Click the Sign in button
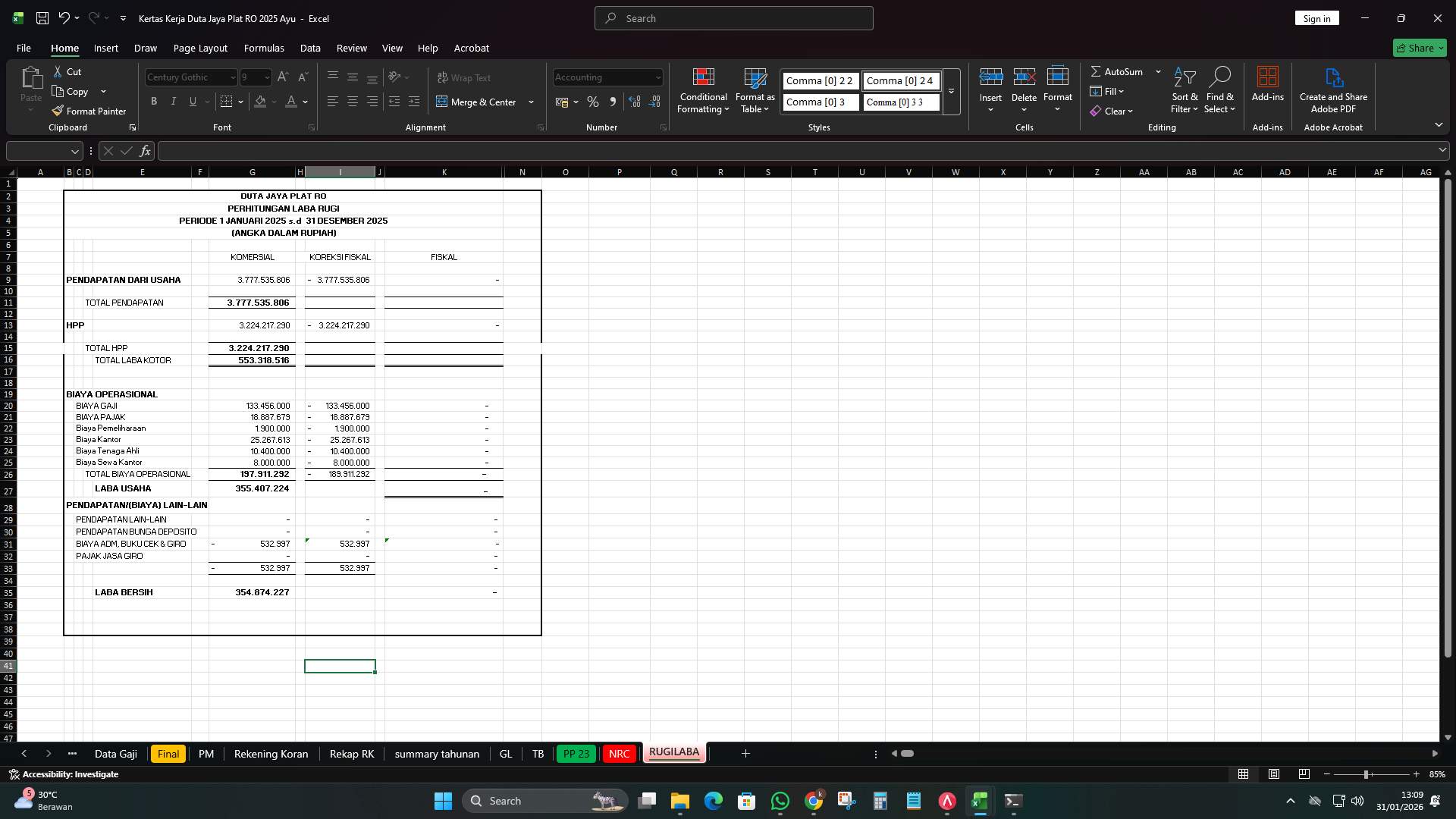The width and height of the screenshot is (1456, 819). pos(1316,17)
